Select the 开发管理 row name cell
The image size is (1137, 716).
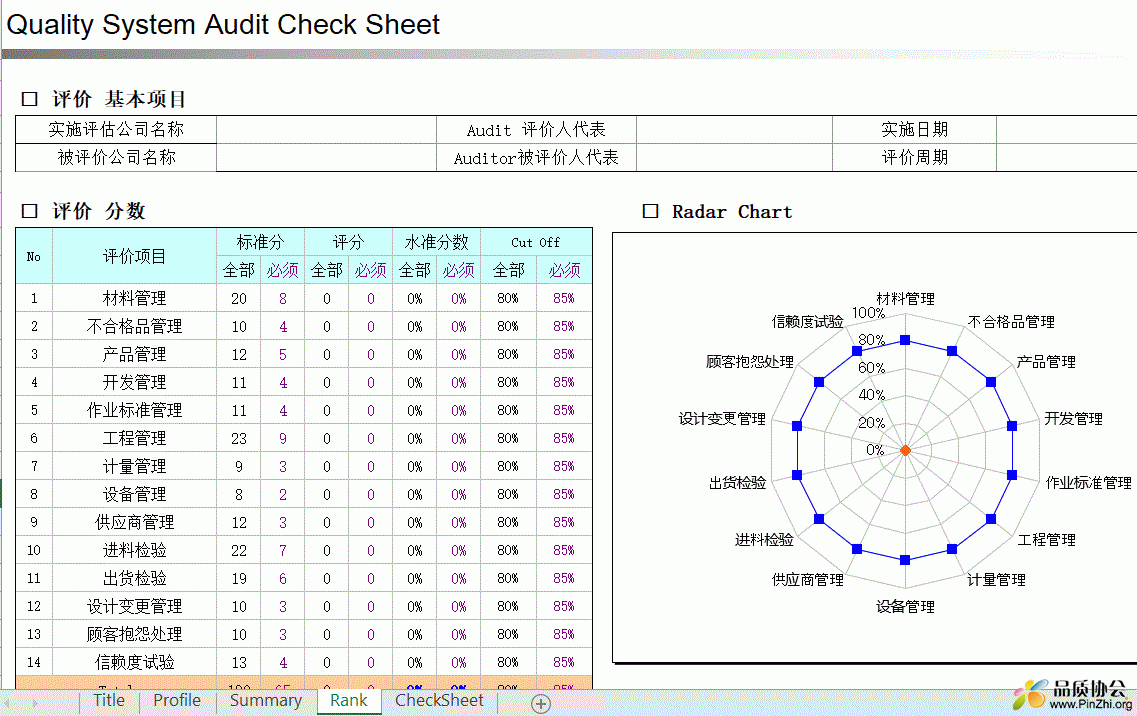(x=134, y=382)
